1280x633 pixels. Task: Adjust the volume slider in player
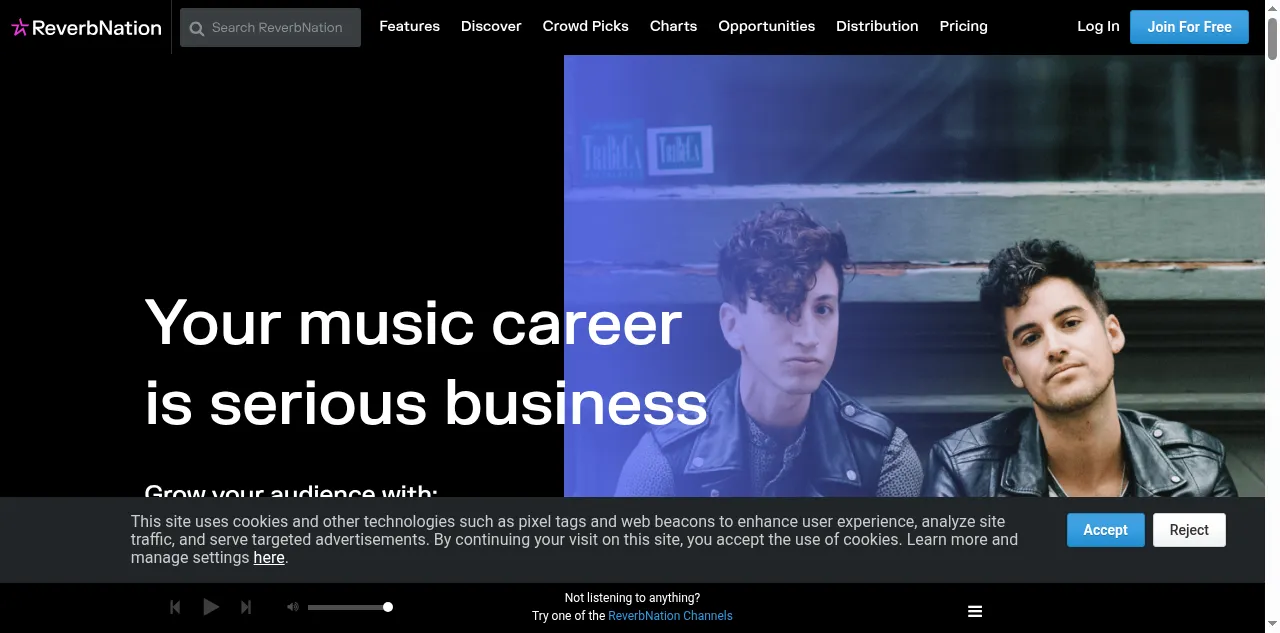click(x=349, y=607)
